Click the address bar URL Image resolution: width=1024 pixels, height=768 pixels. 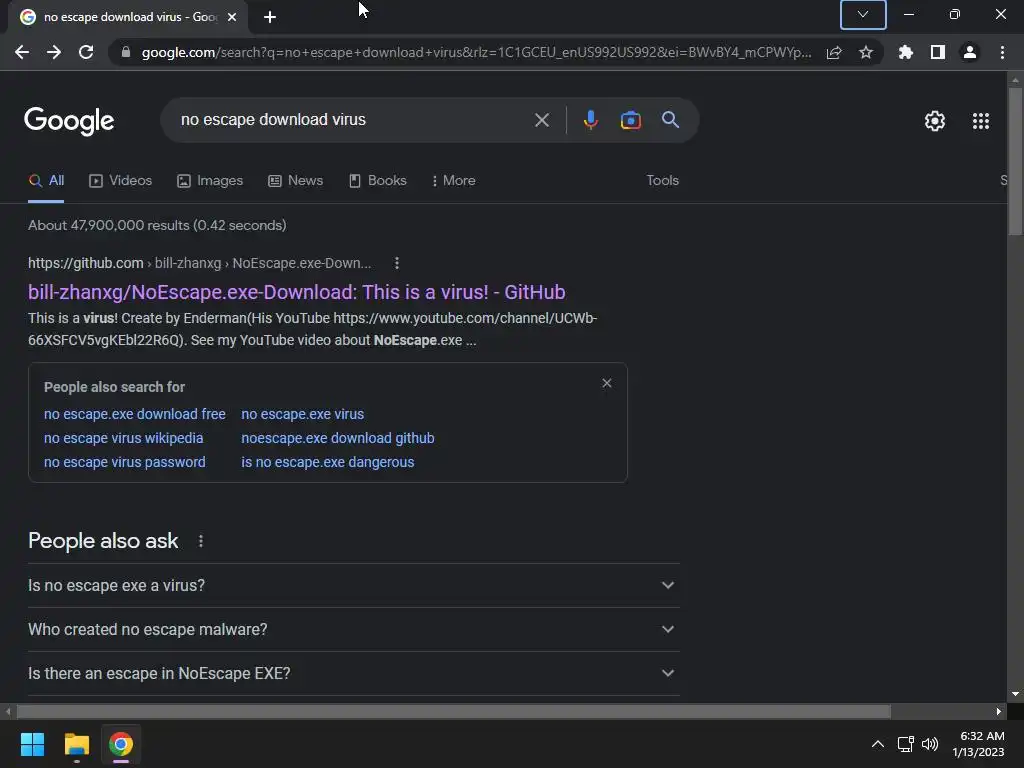tap(476, 52)
